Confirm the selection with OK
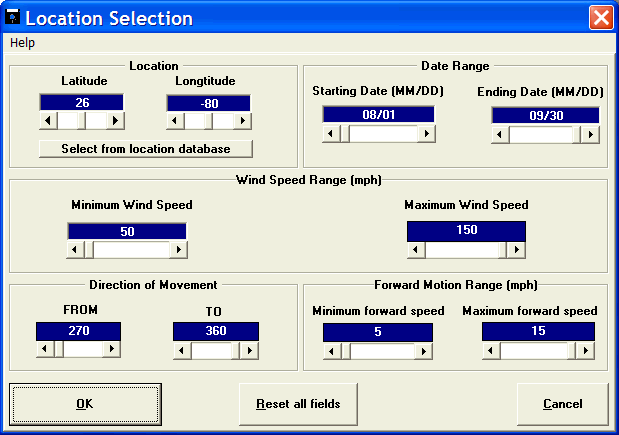This screenshot has height=435, width=619. 84,404
